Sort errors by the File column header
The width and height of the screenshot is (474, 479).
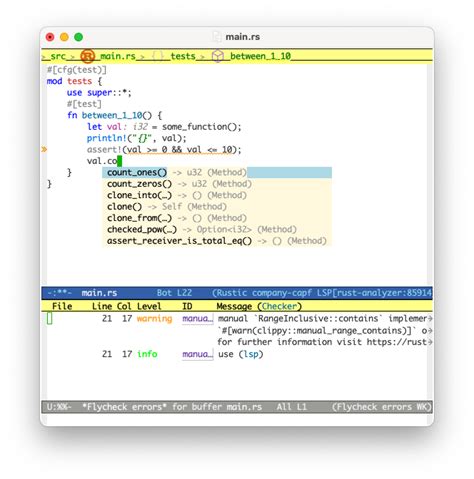(x=62, y=306)
